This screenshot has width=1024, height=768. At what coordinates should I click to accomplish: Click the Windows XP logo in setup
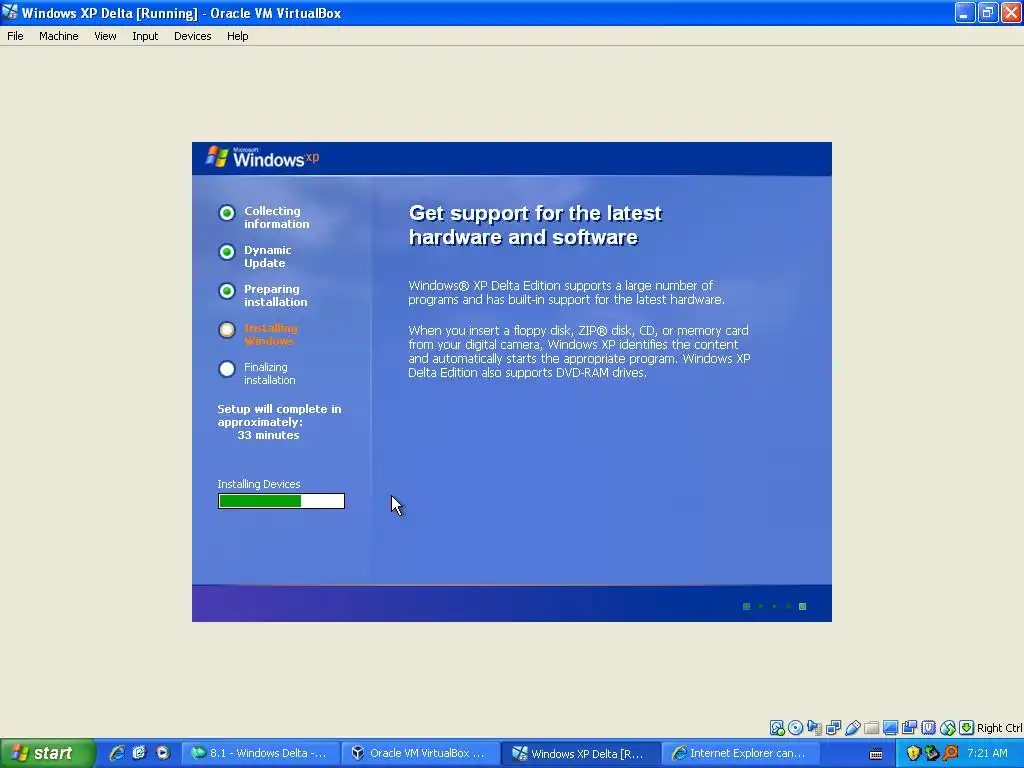[263, 157]
